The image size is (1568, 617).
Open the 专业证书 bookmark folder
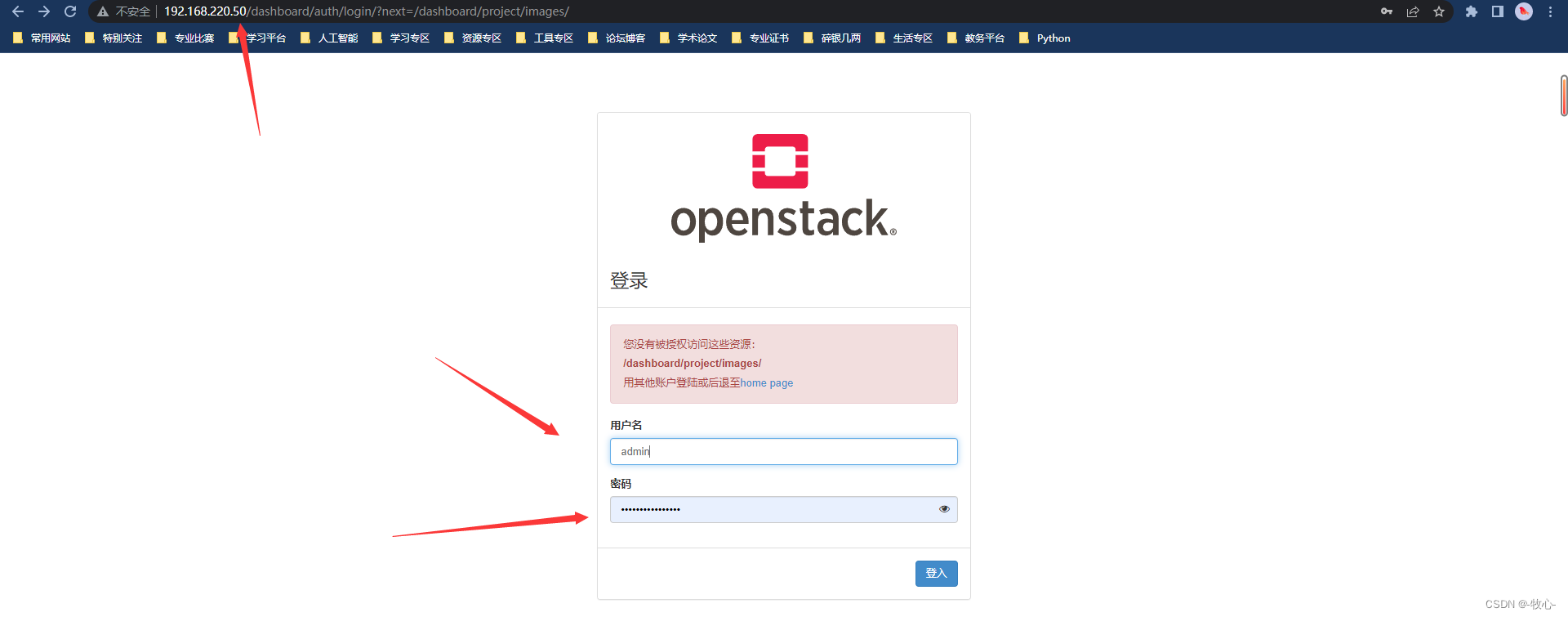point(760,38)
